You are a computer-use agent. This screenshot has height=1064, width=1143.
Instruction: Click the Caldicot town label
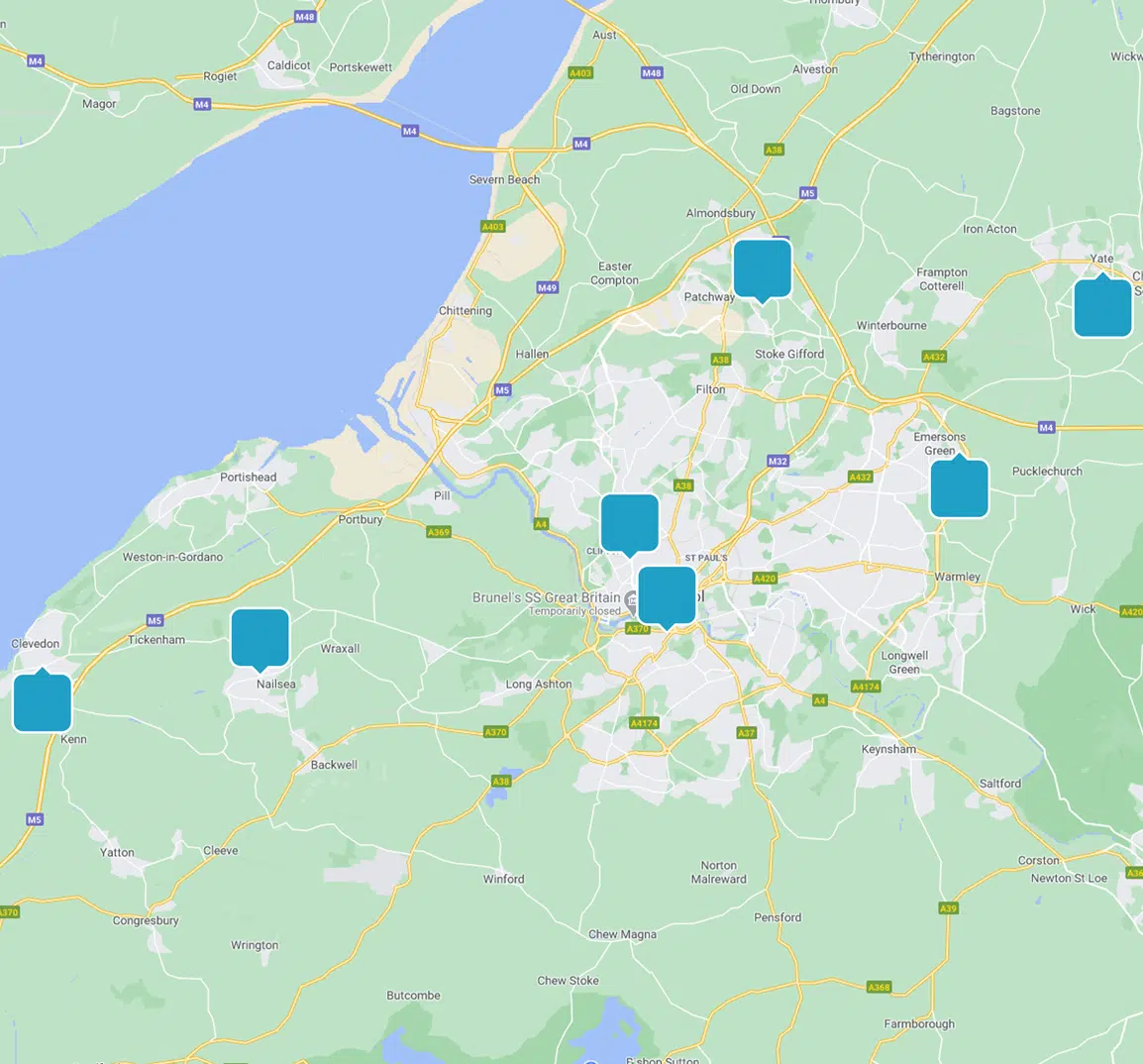tap(288, 66)
